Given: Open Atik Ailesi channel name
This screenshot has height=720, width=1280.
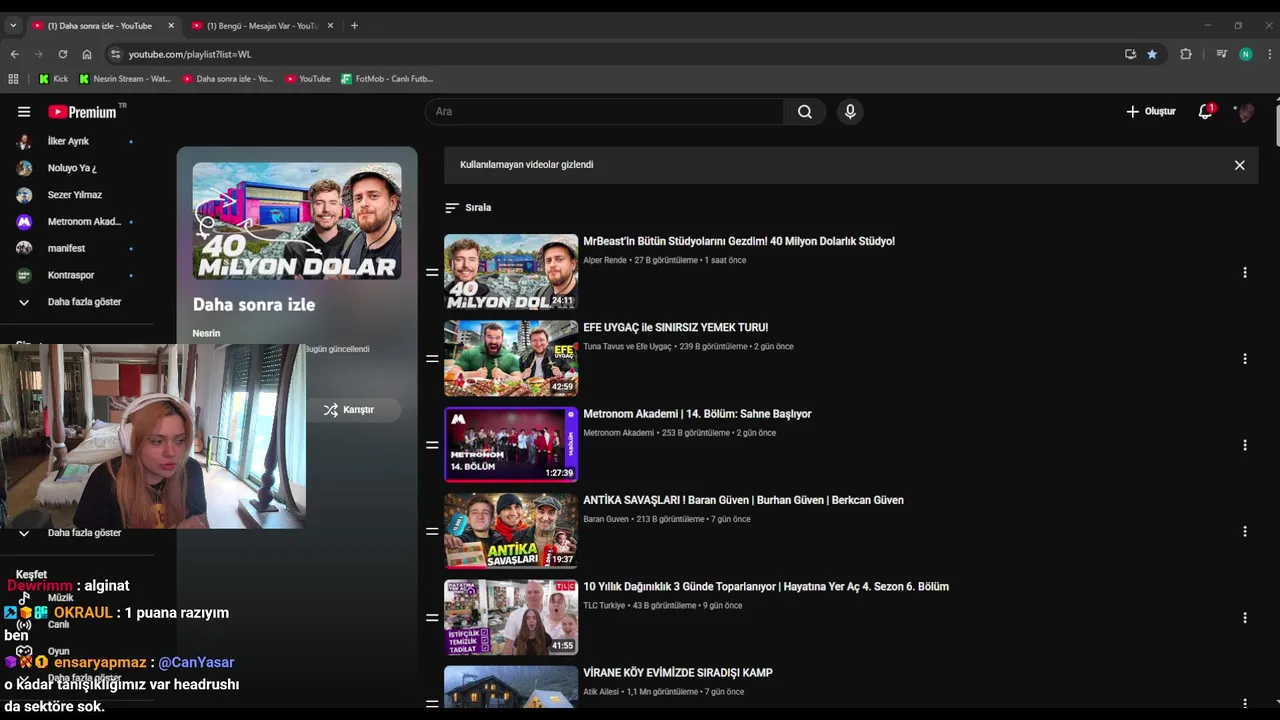Looking at the screenshot, I should coord(601,692).
